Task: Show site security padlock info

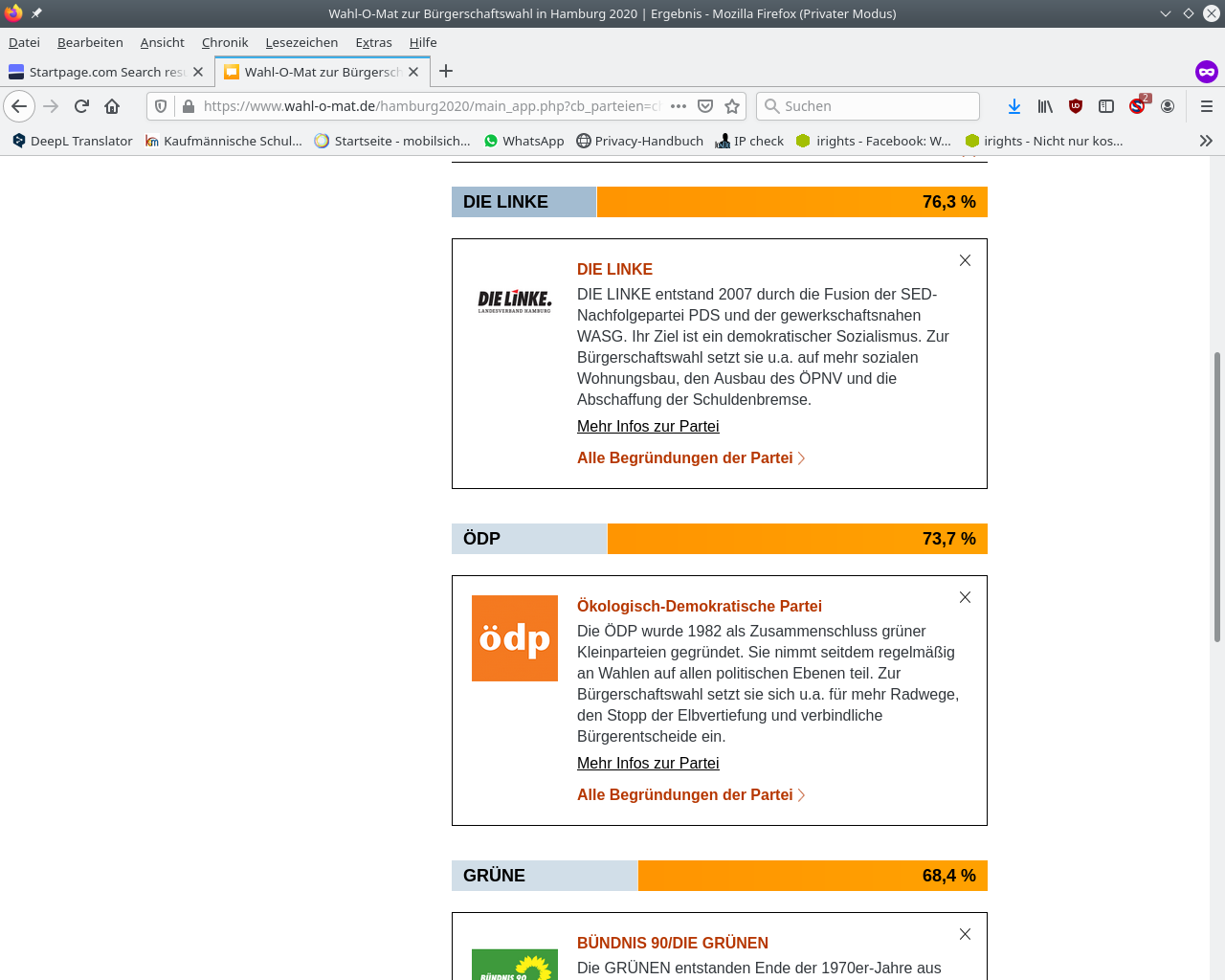Action: pos(189,106)
